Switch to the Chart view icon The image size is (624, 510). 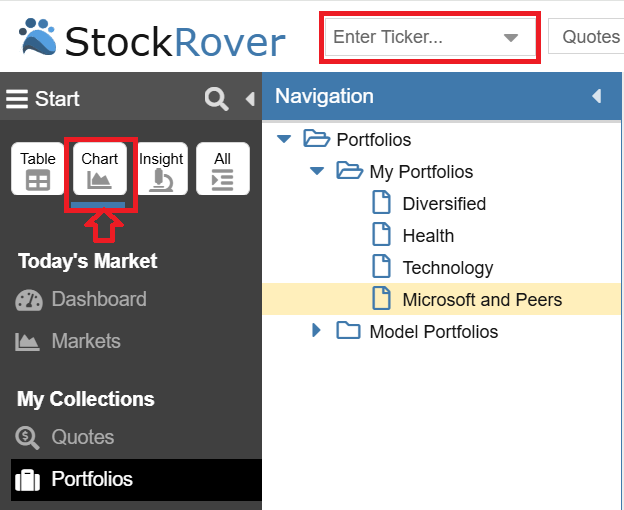pos(99,169)
